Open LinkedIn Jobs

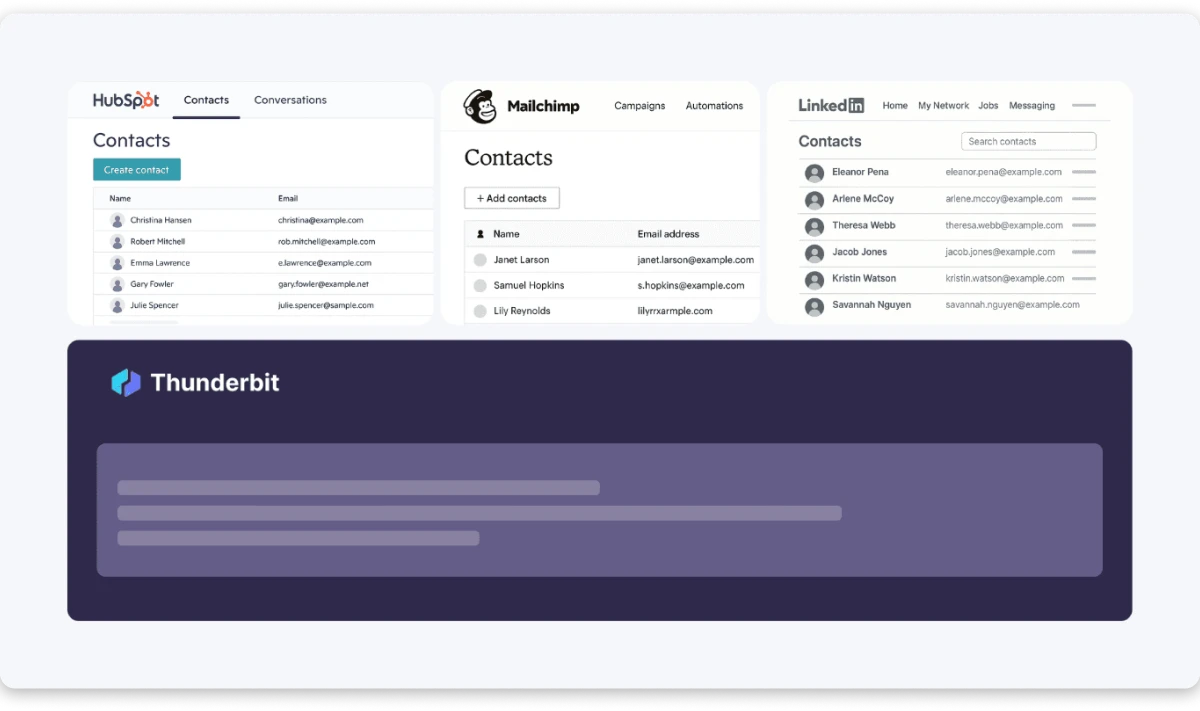pyautogui.click(x=988, y=105)
